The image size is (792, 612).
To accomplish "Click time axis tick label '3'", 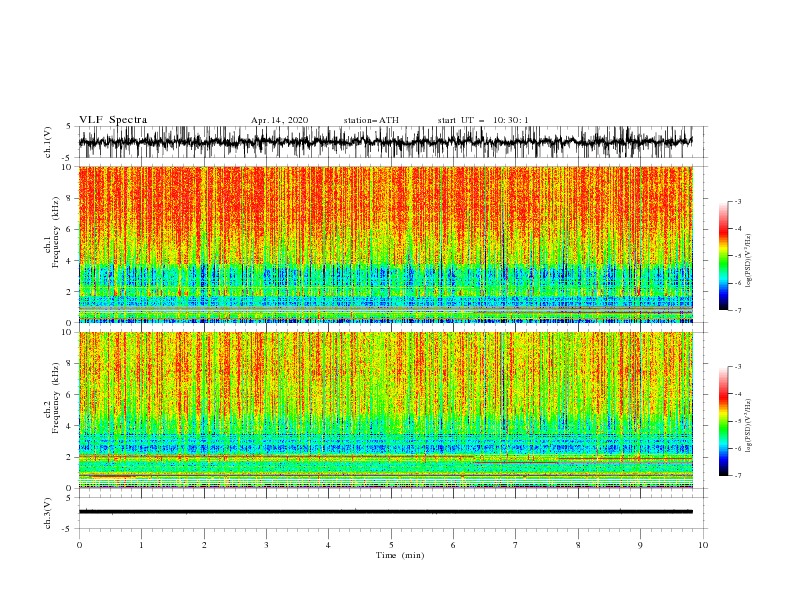I will point(266,545).
